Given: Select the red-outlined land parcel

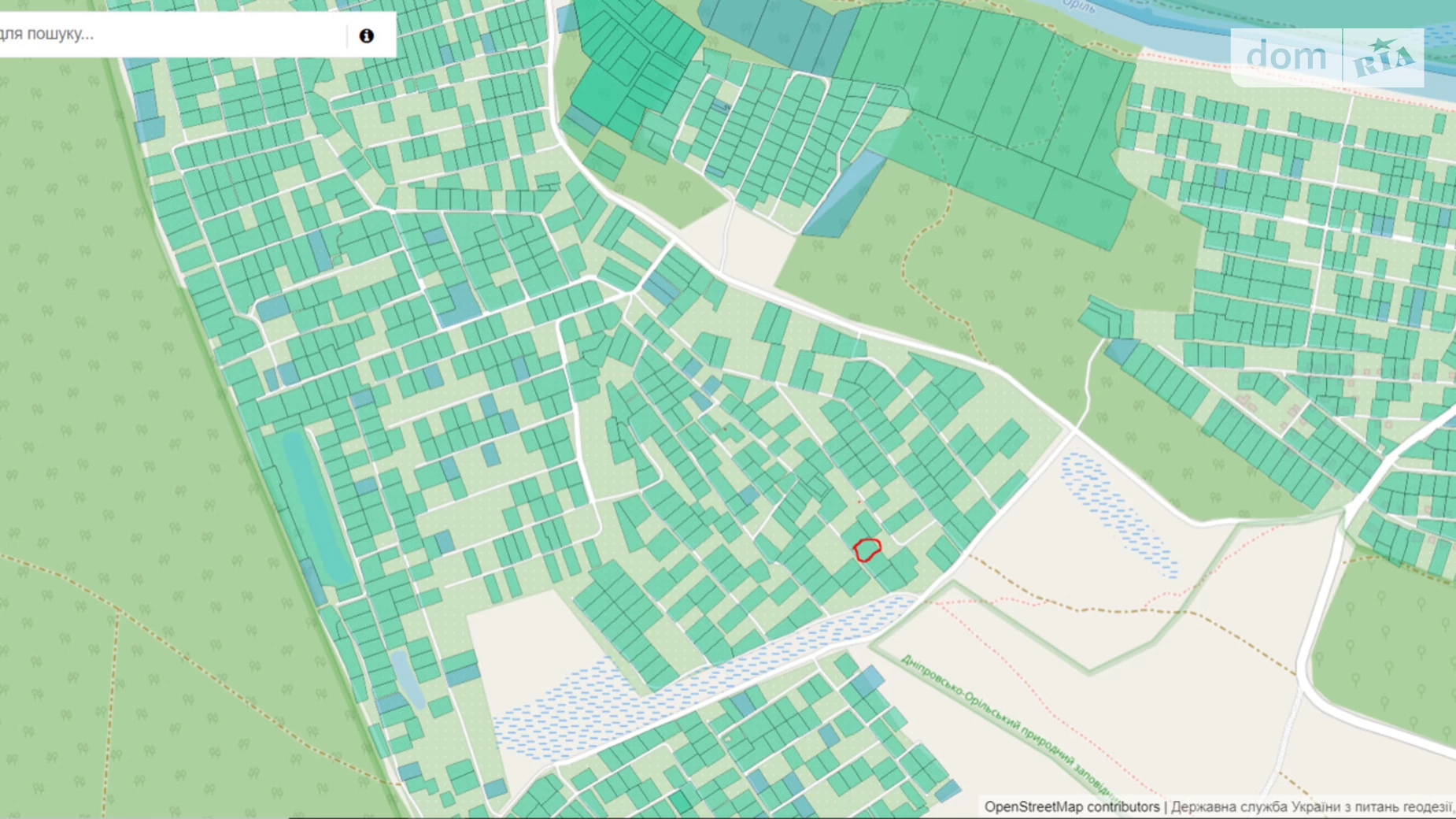Looking at the screenshot, I should tap(867, 550).
